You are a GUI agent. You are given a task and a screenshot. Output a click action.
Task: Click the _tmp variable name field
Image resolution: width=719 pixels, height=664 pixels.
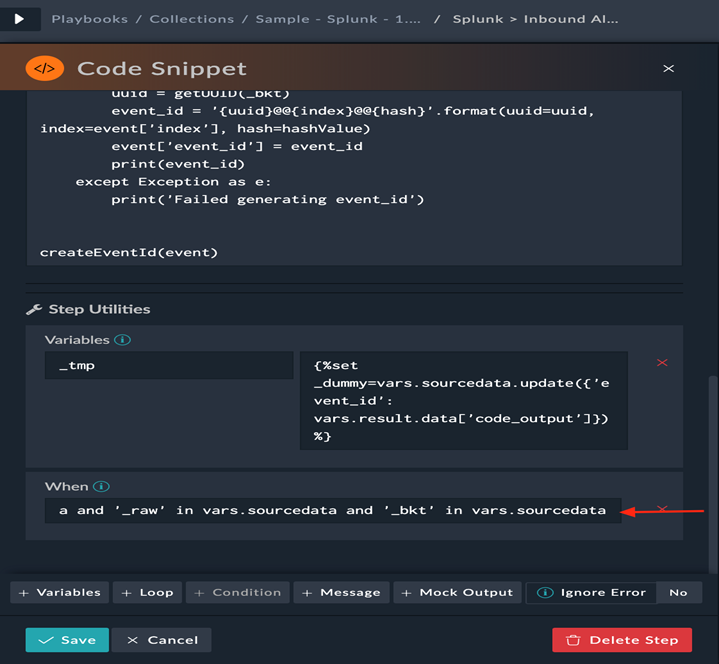169,366
